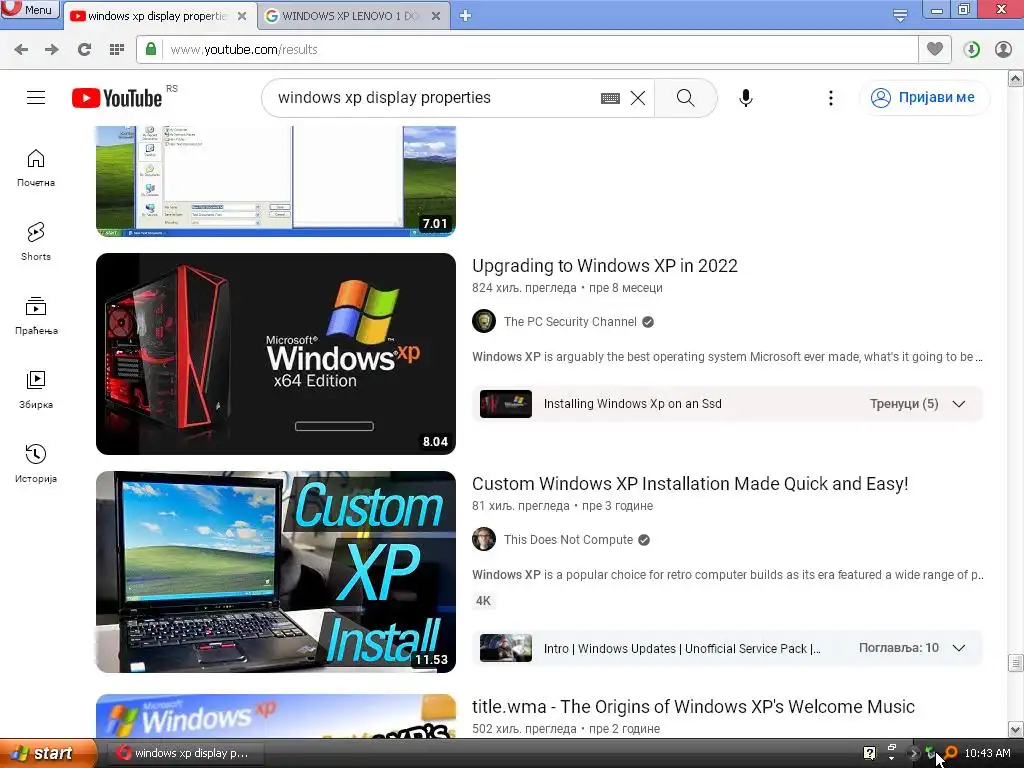
Task: Open Историја history in the sidebar
Action: tap(36, 464)
